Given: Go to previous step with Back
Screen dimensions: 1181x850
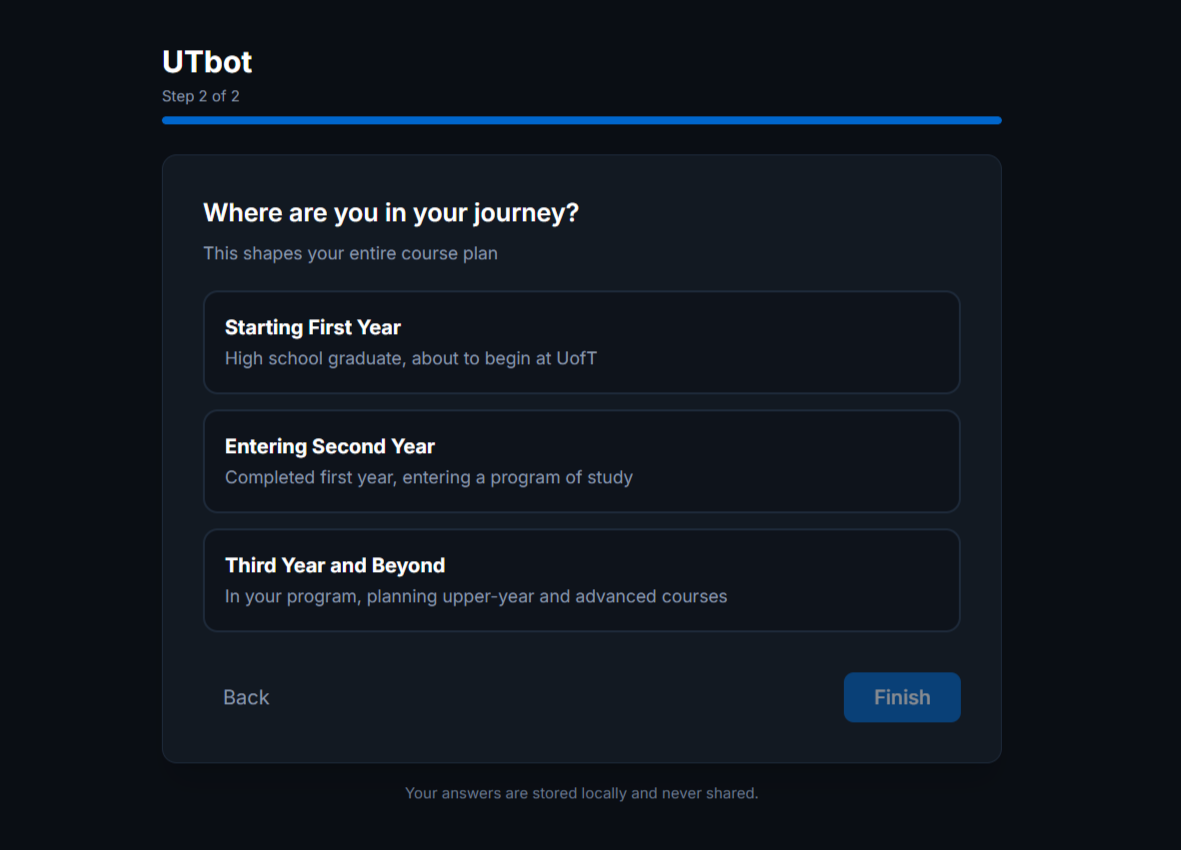Looking at the screenshot, I should [246, 697].
